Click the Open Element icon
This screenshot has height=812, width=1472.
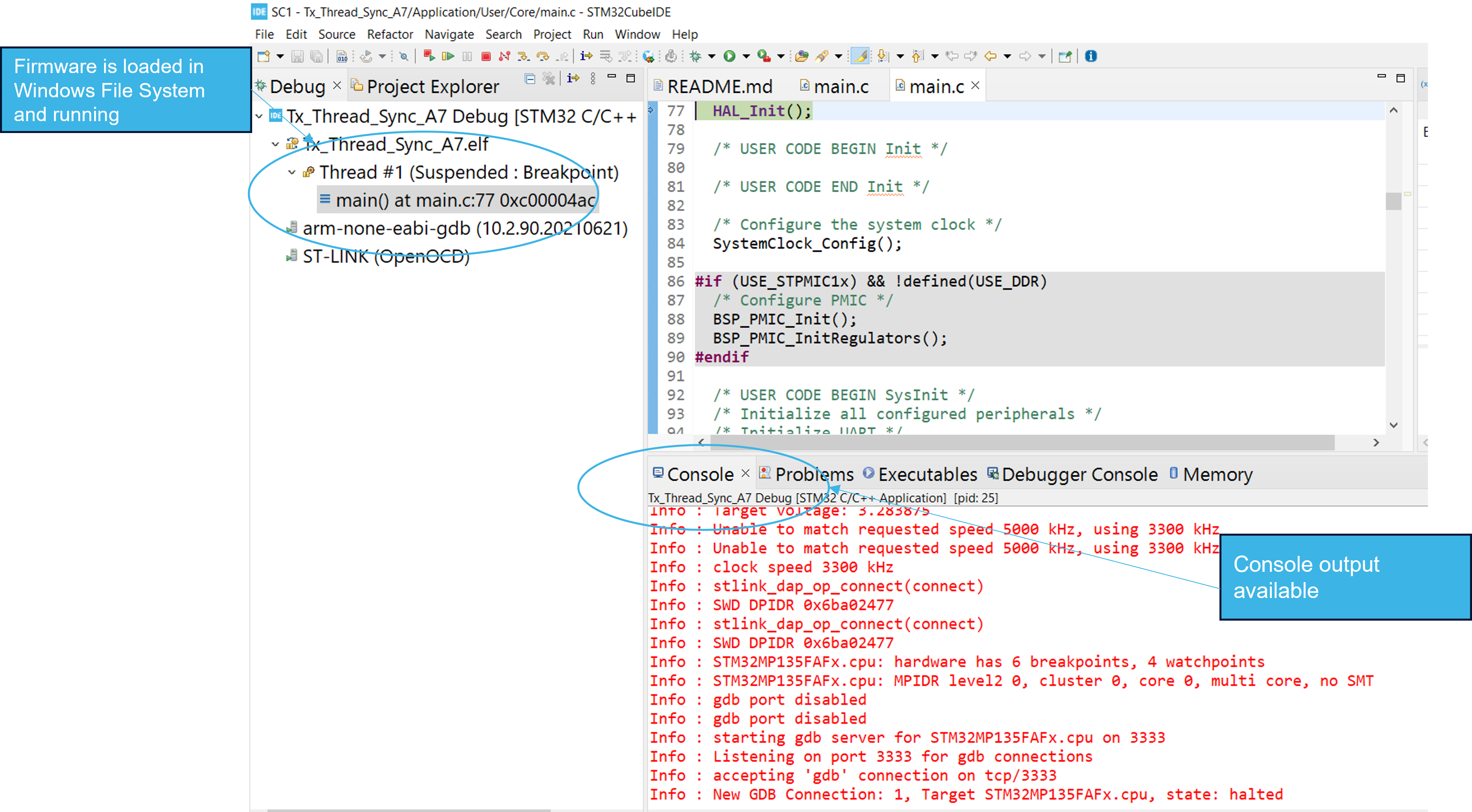tap(802, 56)
